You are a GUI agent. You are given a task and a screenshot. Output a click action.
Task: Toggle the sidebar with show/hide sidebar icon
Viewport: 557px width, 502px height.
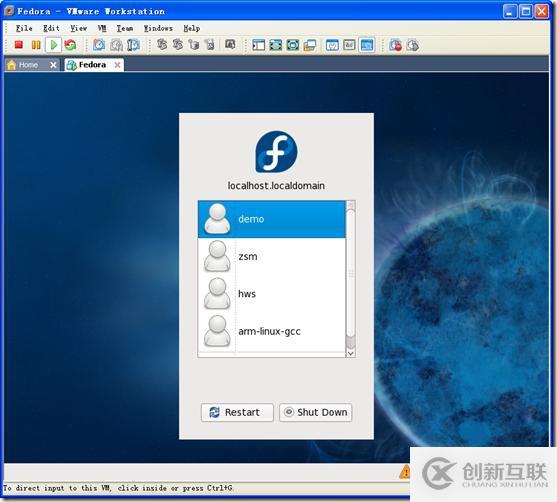coord(258,45)
